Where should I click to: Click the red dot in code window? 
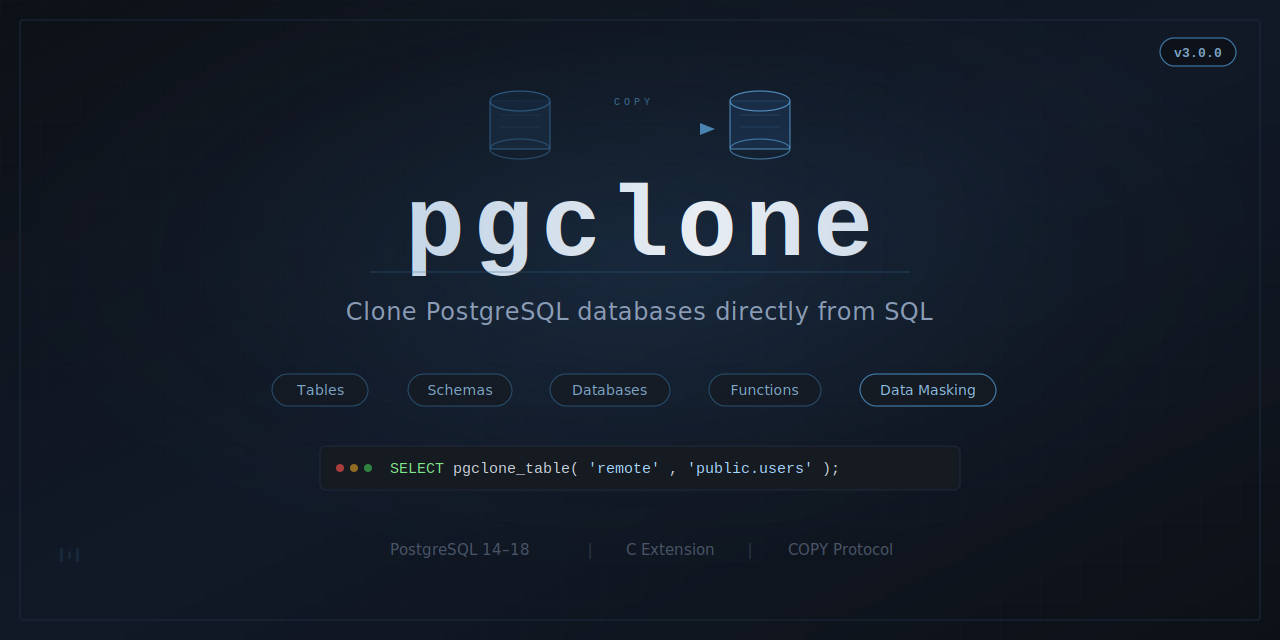click(340, 468)
